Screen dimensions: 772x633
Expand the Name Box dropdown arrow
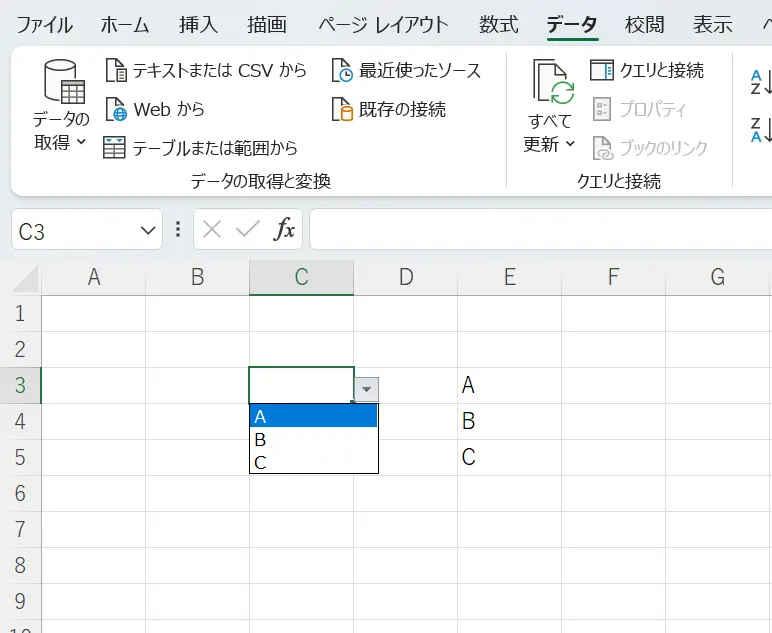tap(148, 231)
